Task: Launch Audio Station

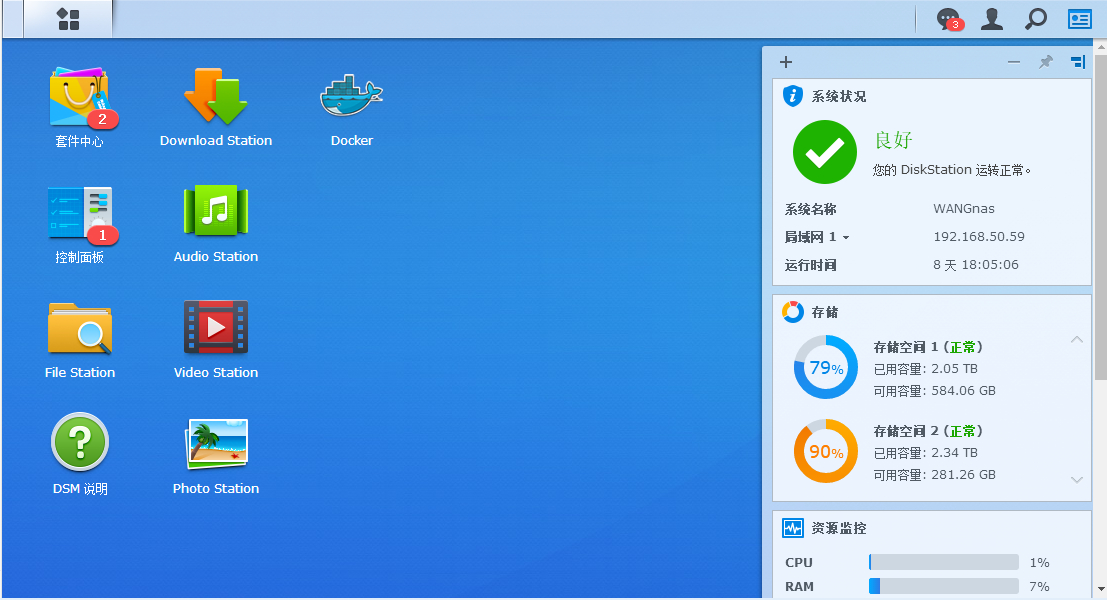Action: coord(215,211)
